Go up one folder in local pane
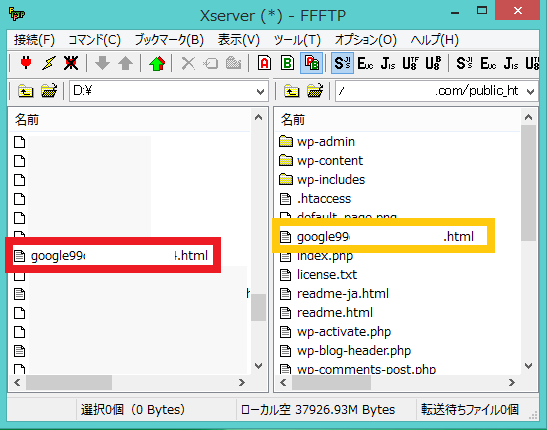The image size is (547, 430). tap(25, 91)
